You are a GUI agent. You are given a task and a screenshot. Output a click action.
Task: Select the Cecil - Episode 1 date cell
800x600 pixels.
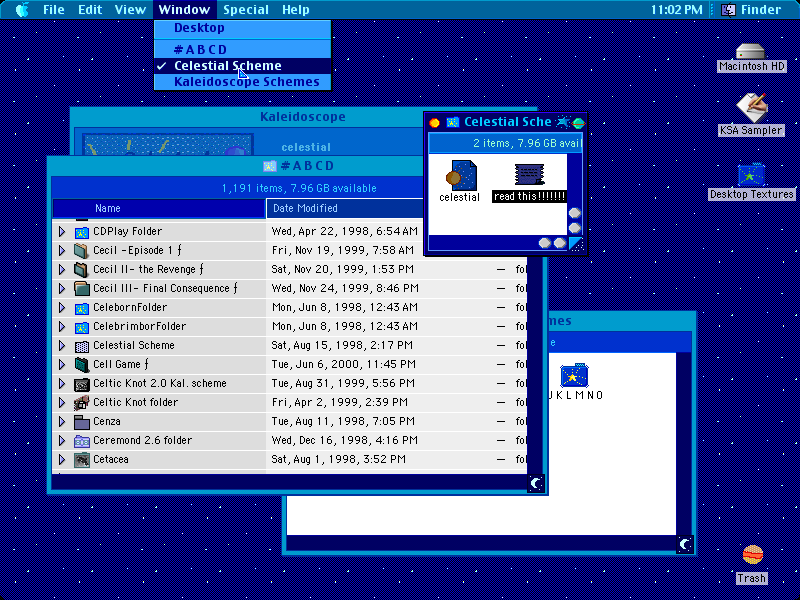pyautogui.click(x=344, y=251)
